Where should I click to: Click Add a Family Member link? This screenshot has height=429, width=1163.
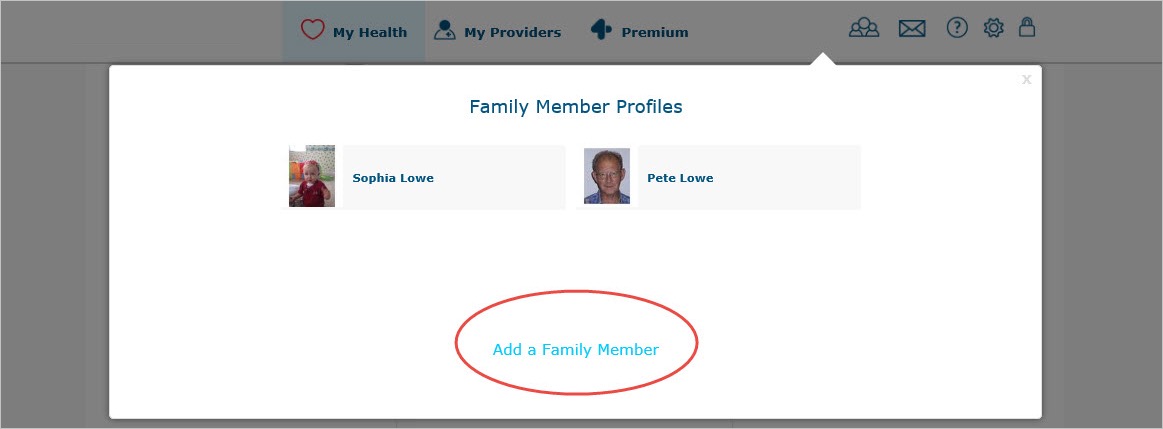tap(576, 350)
